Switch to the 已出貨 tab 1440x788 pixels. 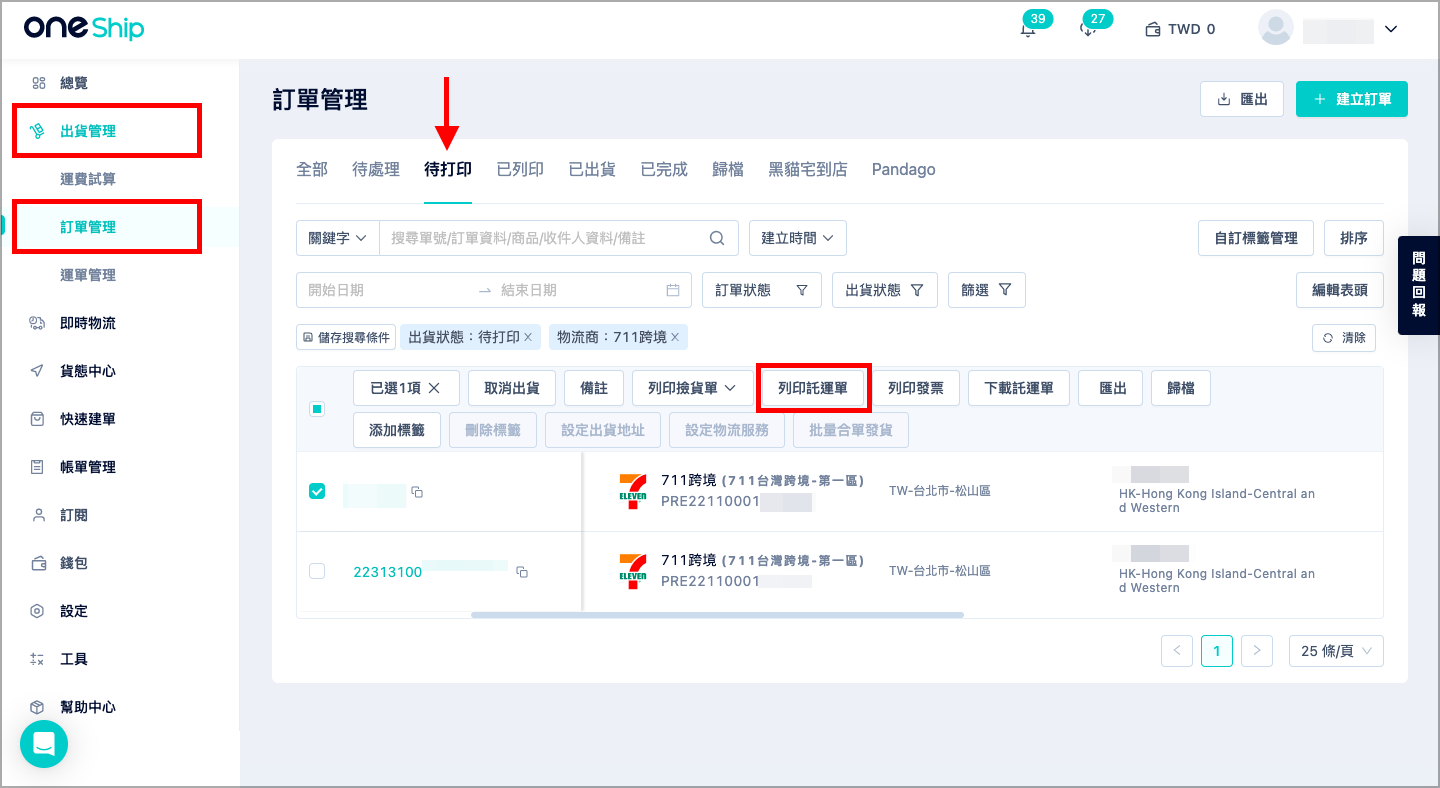click(x=592, y=169)
